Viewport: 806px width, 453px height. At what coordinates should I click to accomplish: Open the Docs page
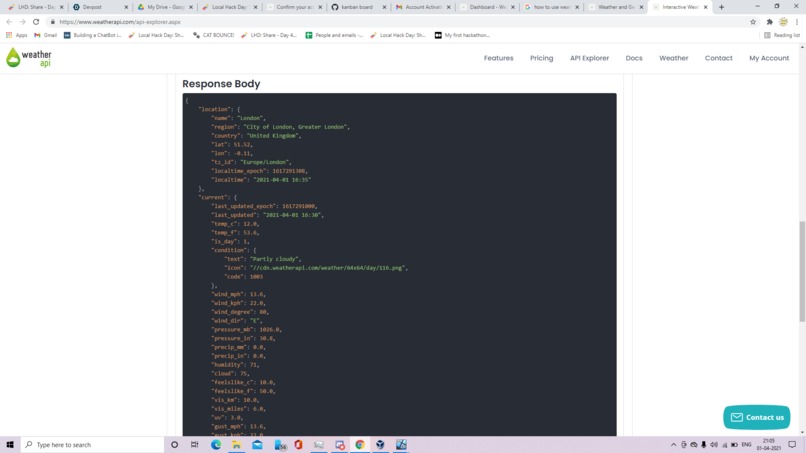coord(634,58)
